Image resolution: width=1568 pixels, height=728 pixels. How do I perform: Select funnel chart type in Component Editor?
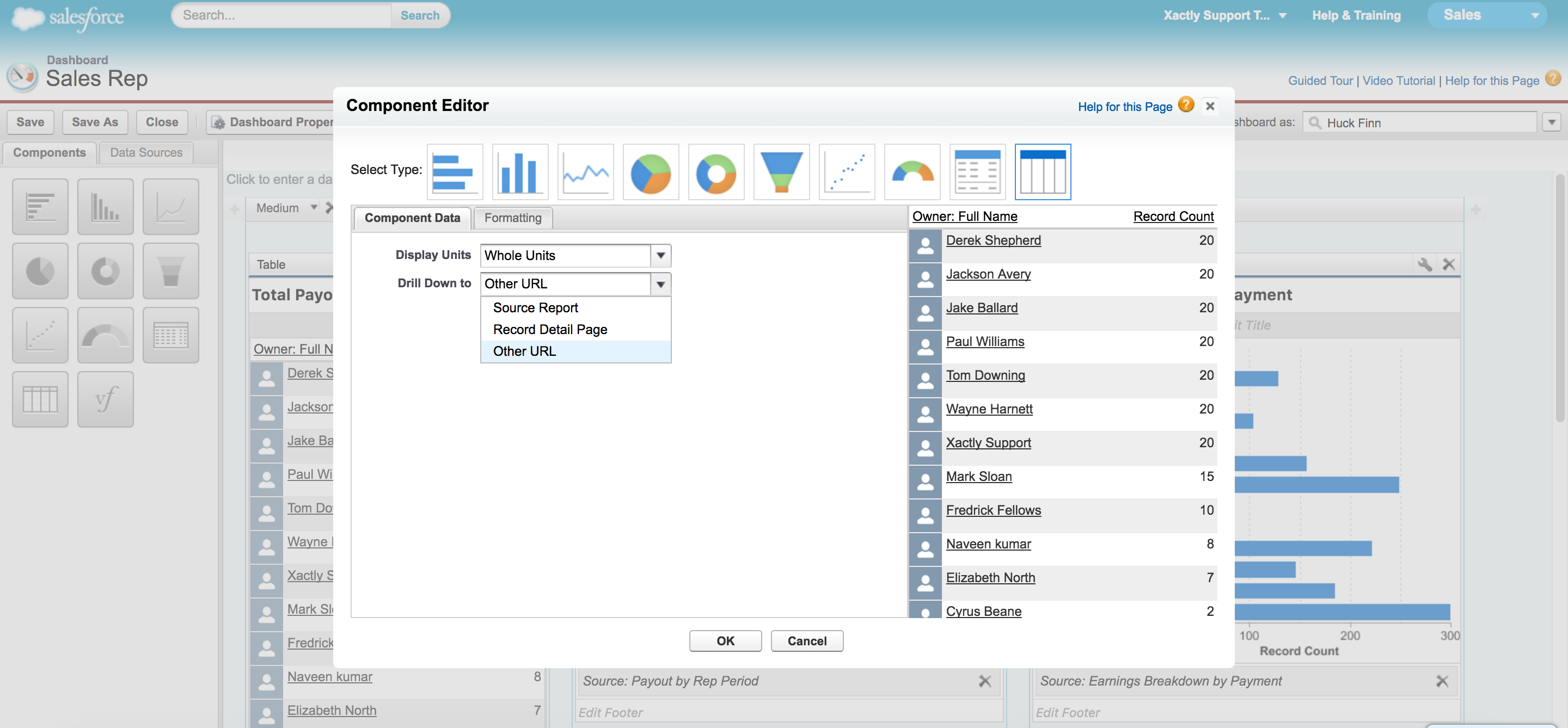(781, 172)
